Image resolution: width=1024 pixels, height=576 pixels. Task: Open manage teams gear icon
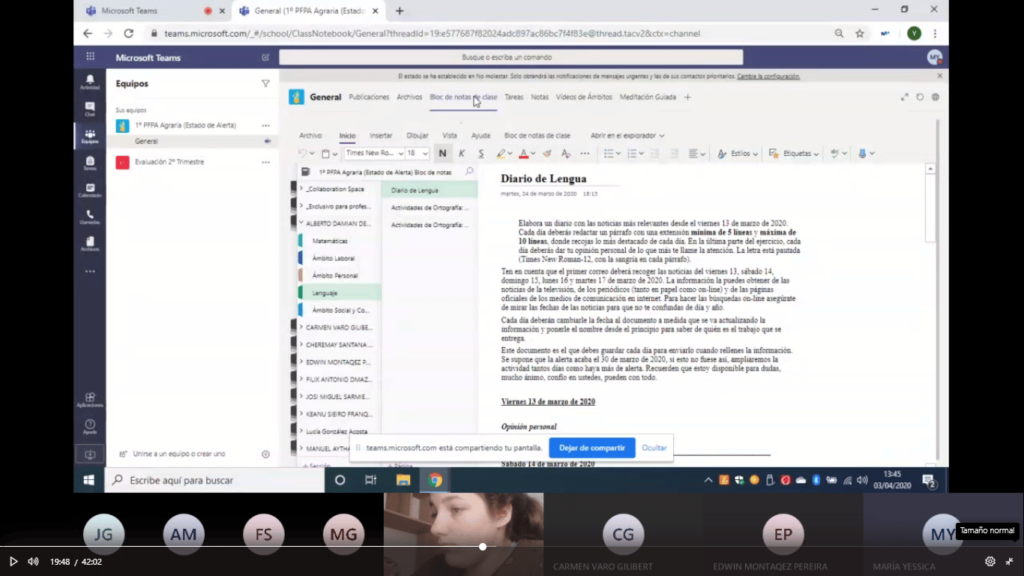265,454
